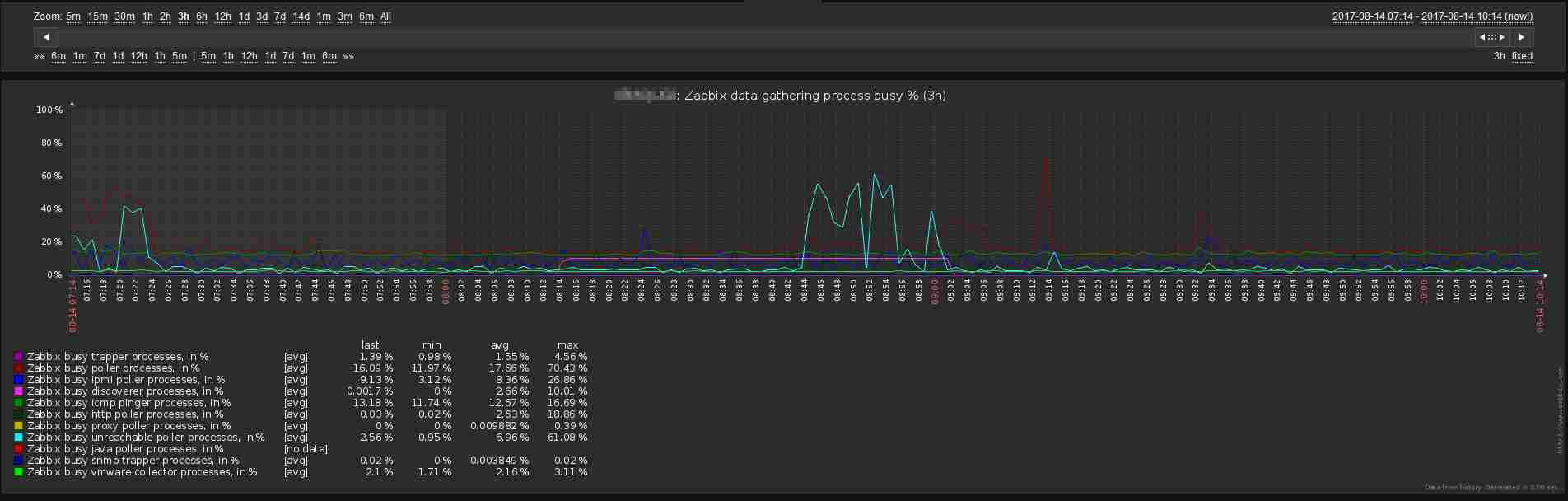The width and height of the screenshot is (1568, 501).
Task: Select 'Zabbix busy poller processes, in %' legend text
Action: coord(114,368)
